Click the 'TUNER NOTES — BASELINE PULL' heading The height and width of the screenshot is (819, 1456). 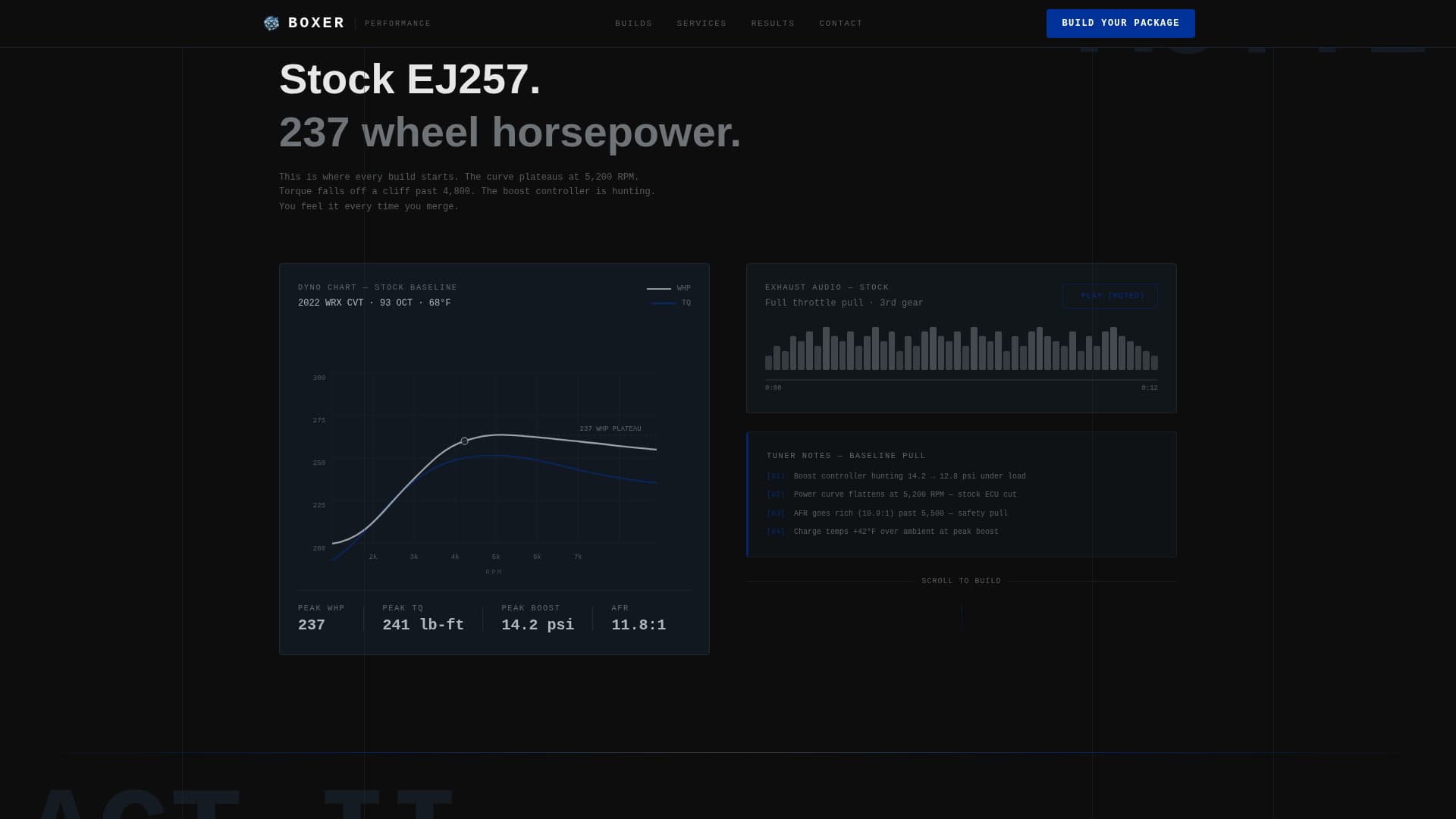click(846, 456)
